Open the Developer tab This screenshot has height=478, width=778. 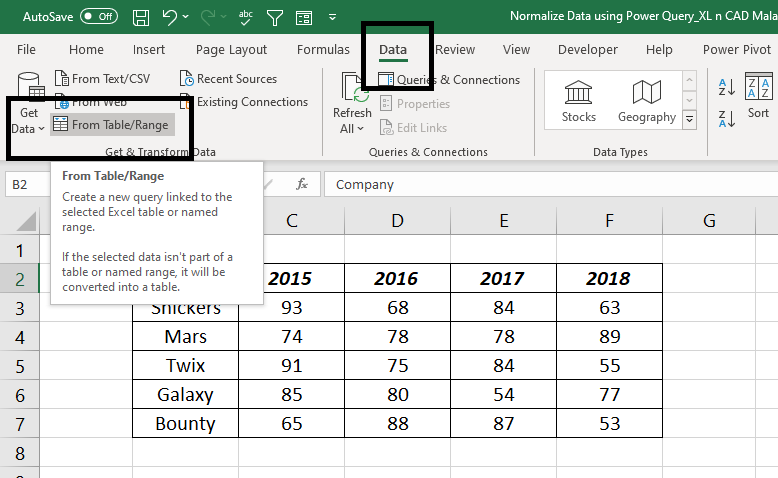click(588, 50)
